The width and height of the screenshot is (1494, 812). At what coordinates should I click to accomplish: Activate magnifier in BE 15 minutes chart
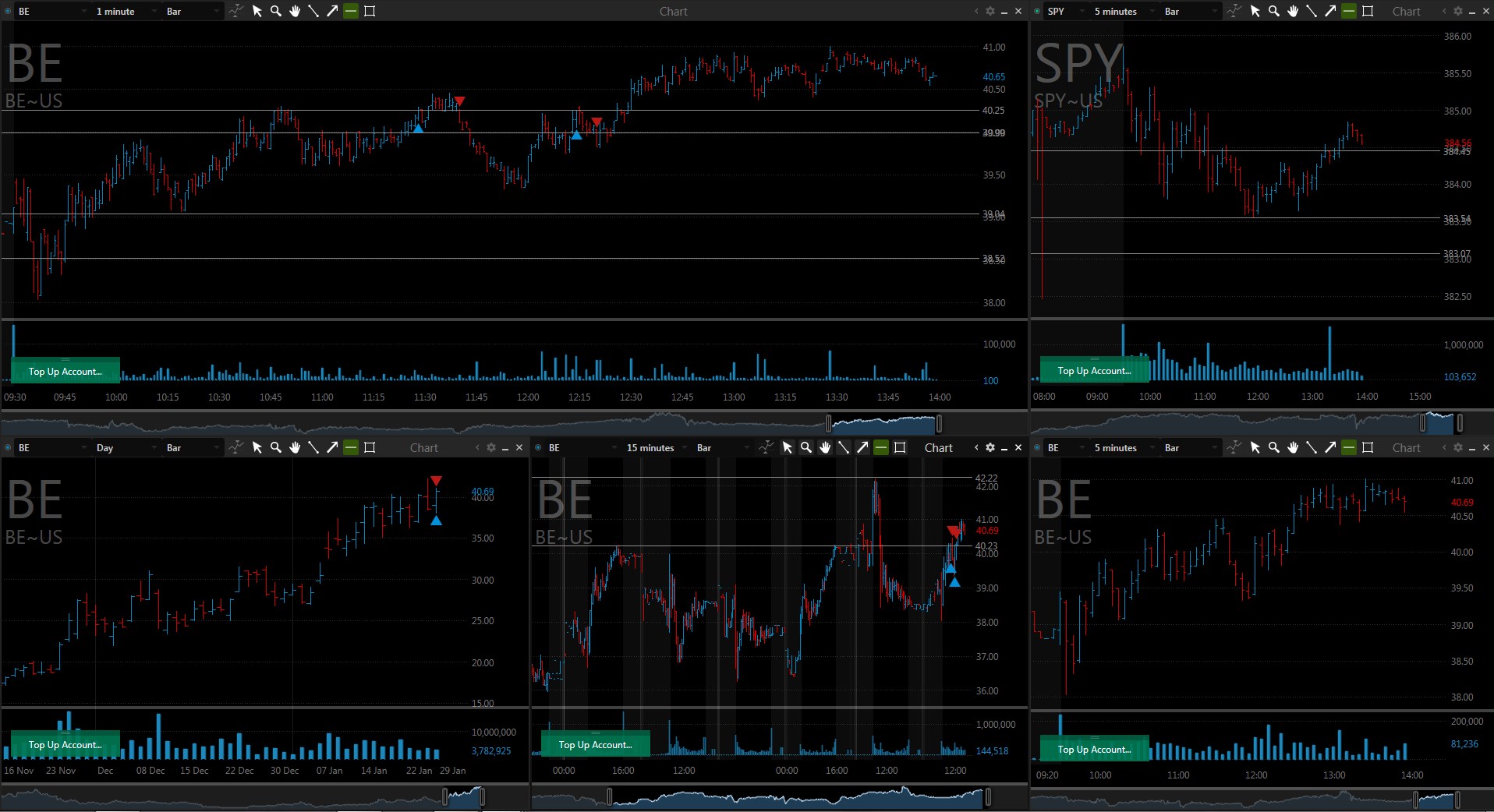(806, 447)
